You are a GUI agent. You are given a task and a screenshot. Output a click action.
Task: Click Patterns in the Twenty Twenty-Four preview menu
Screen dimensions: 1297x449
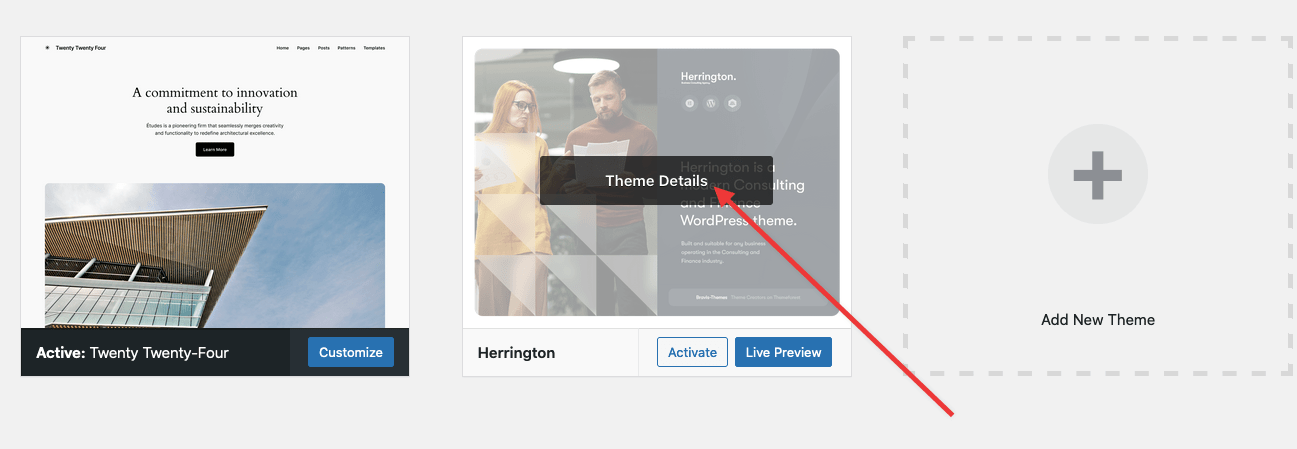coord(346,48)
